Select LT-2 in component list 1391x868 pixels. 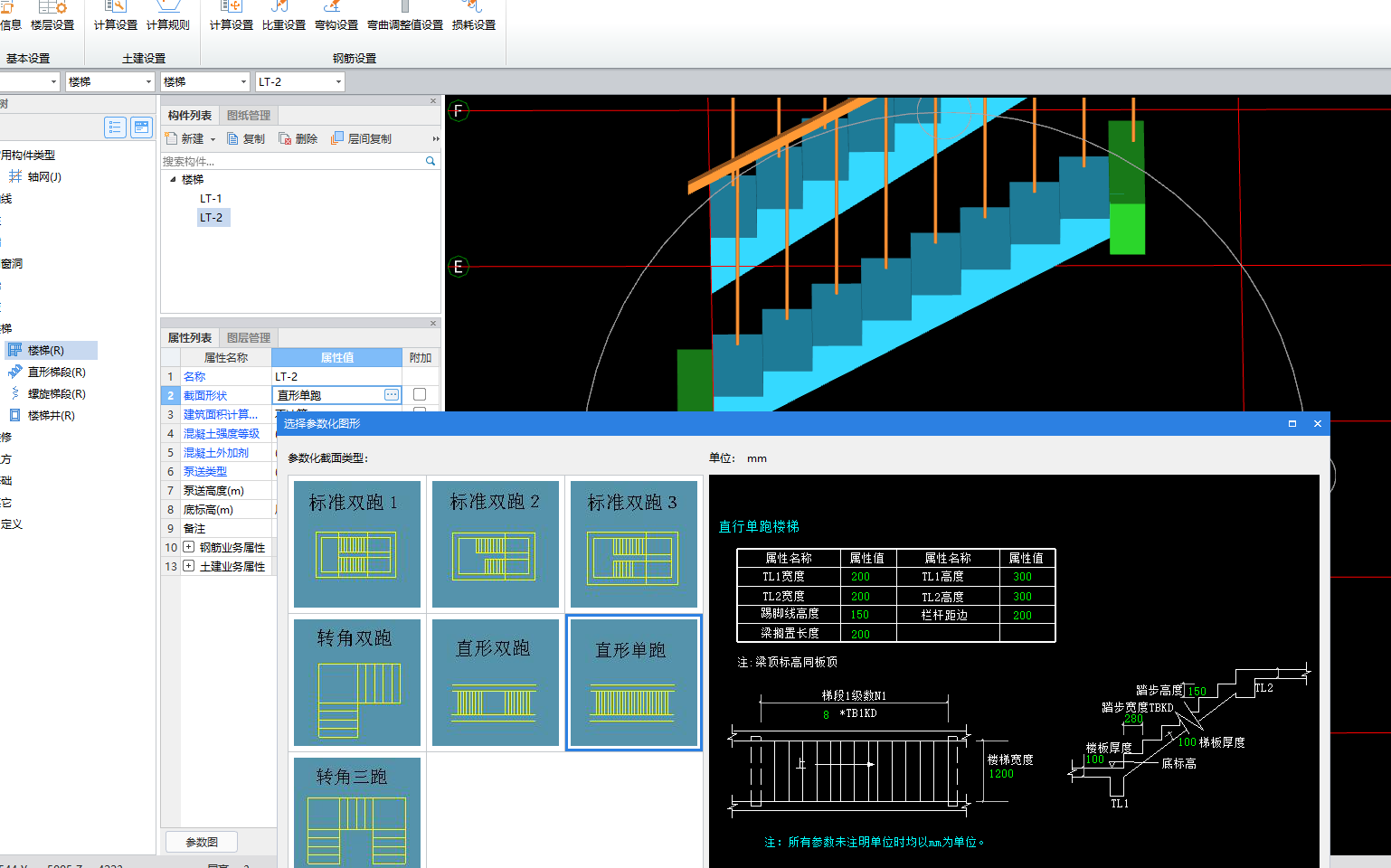[x=212, y=217]
